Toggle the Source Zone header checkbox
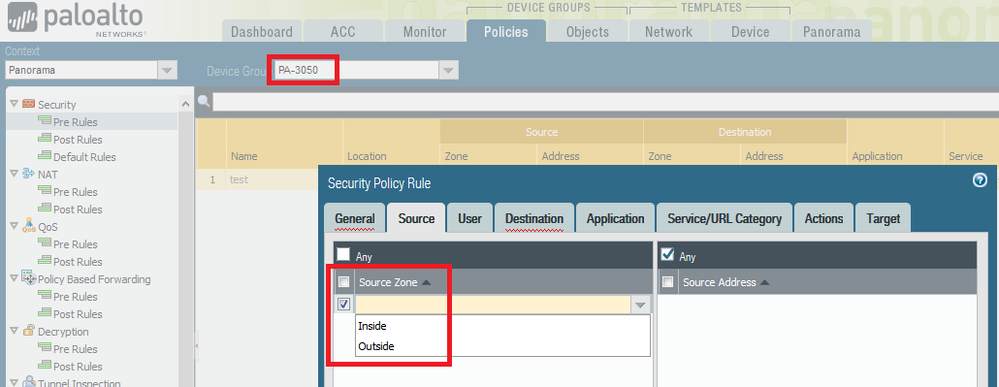Image resolution: width=999 pixels, height=387 pixels. pyautogui.click(x=343, y=282)
